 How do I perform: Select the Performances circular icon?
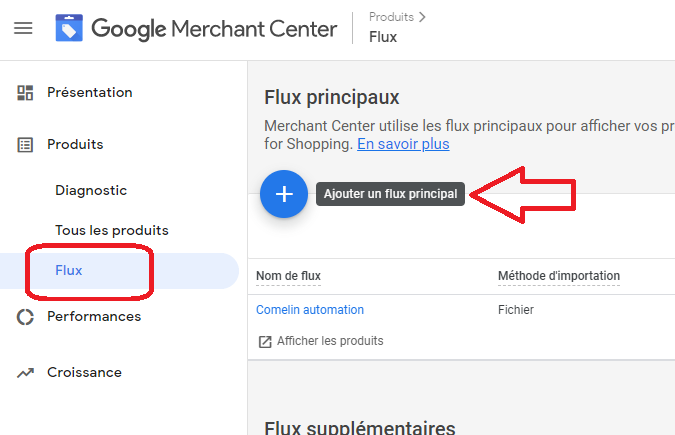(25, 317)
